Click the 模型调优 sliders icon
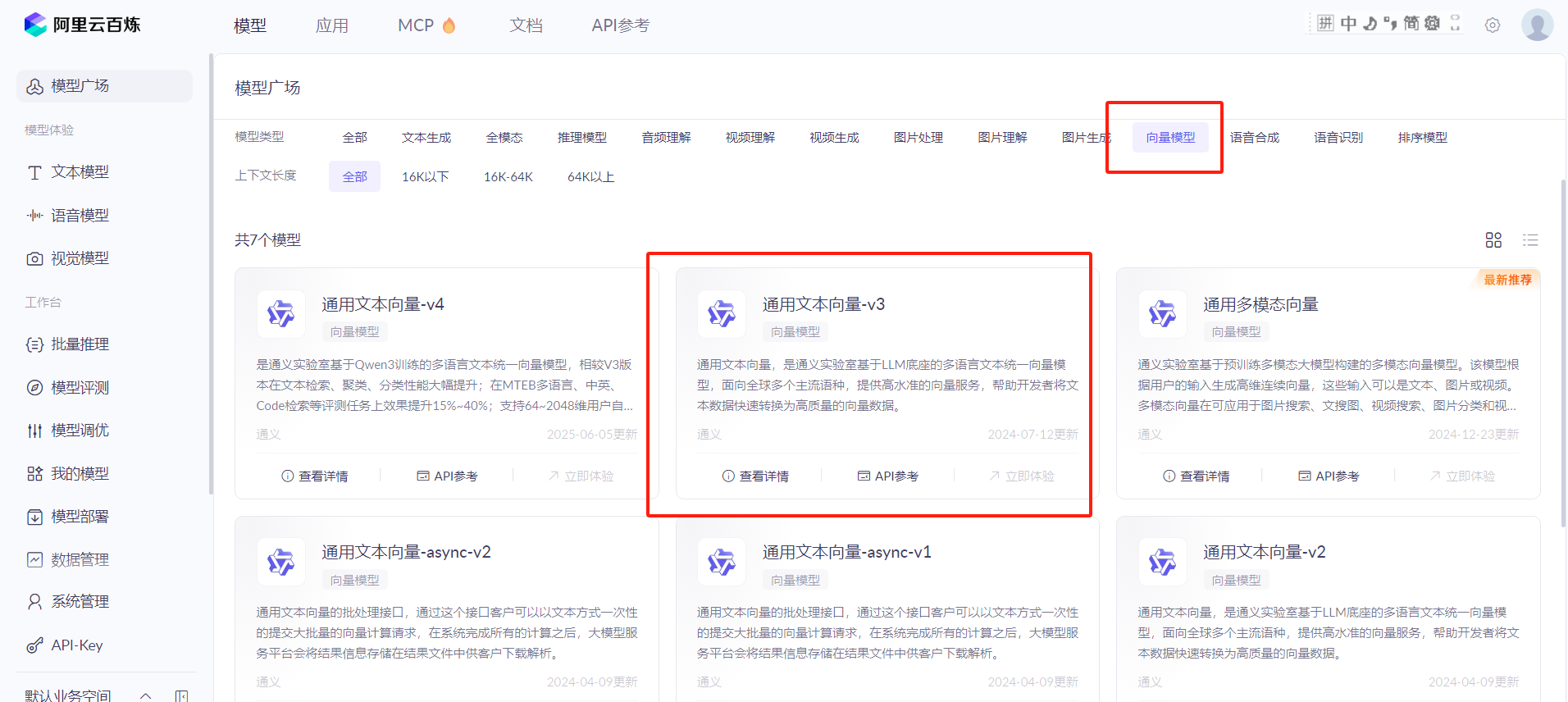The height and width of the screenshot is (702, 1568). (34, 431)
